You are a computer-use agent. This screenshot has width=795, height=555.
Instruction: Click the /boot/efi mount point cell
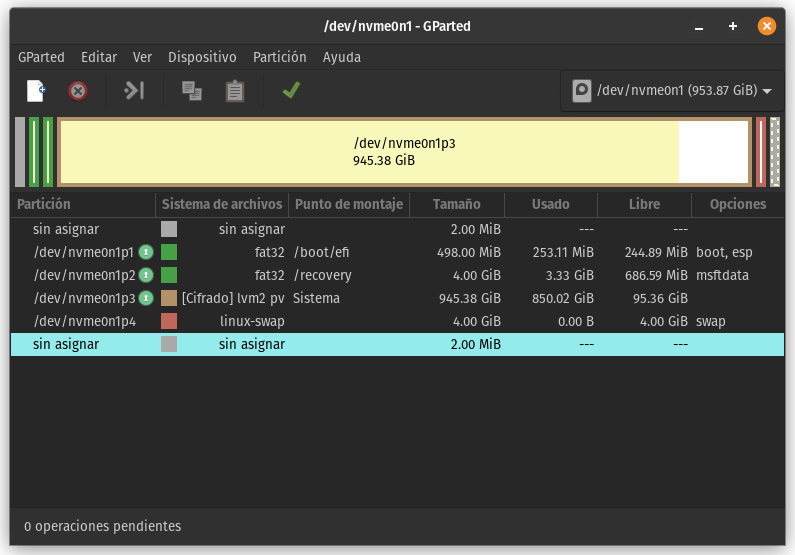click(321, 252)
